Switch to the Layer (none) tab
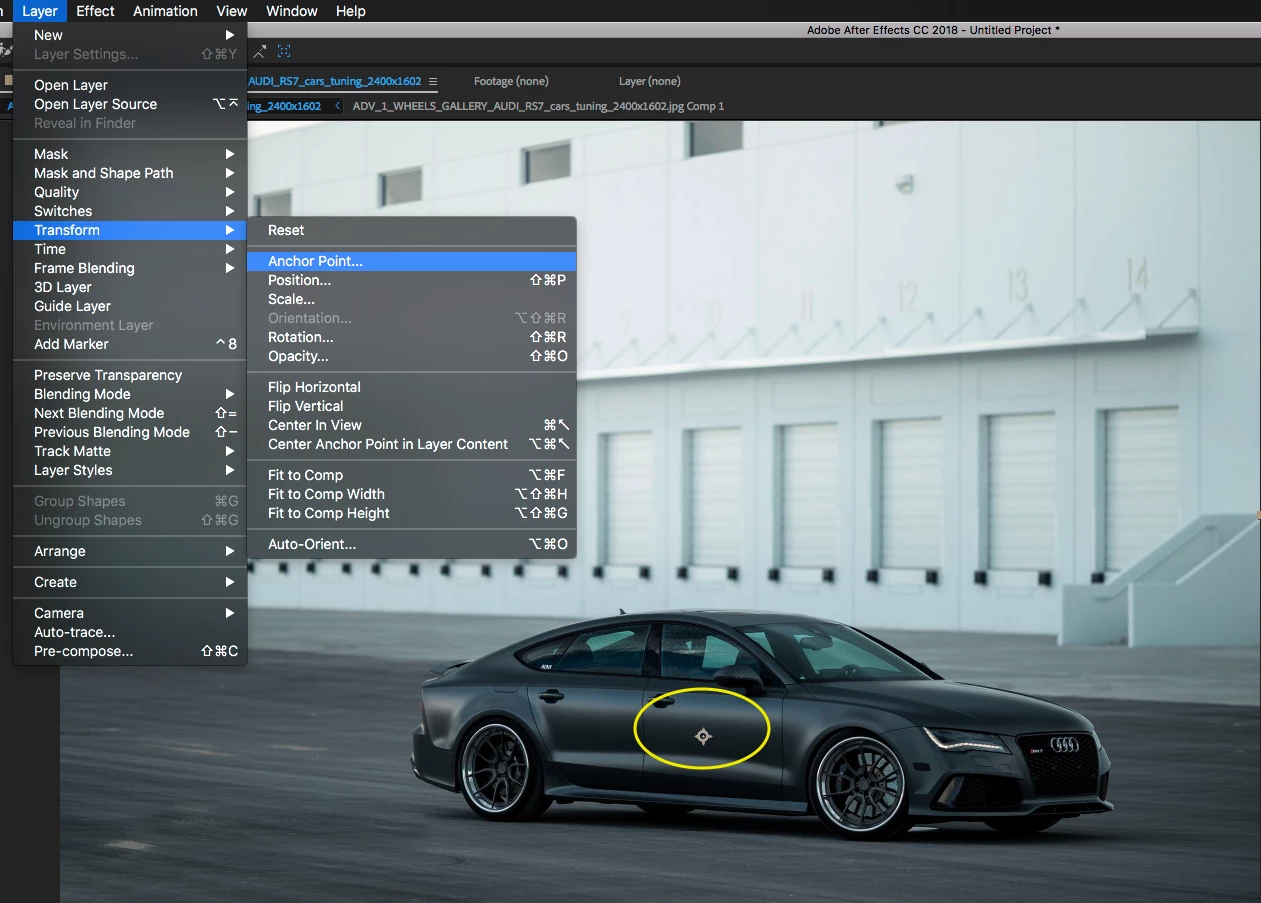The width and height of the screenshot is (1261, 903). tap(650, 81)
